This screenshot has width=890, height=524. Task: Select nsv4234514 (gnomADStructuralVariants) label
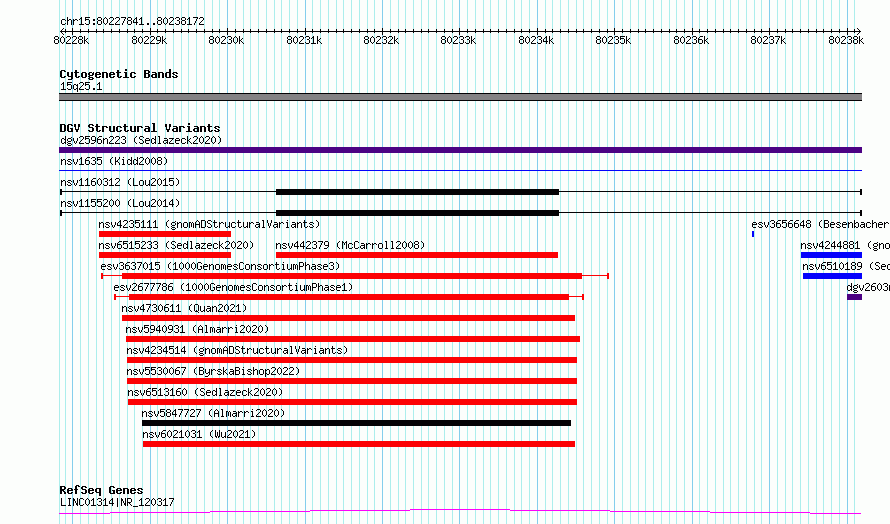click(237, 350)
